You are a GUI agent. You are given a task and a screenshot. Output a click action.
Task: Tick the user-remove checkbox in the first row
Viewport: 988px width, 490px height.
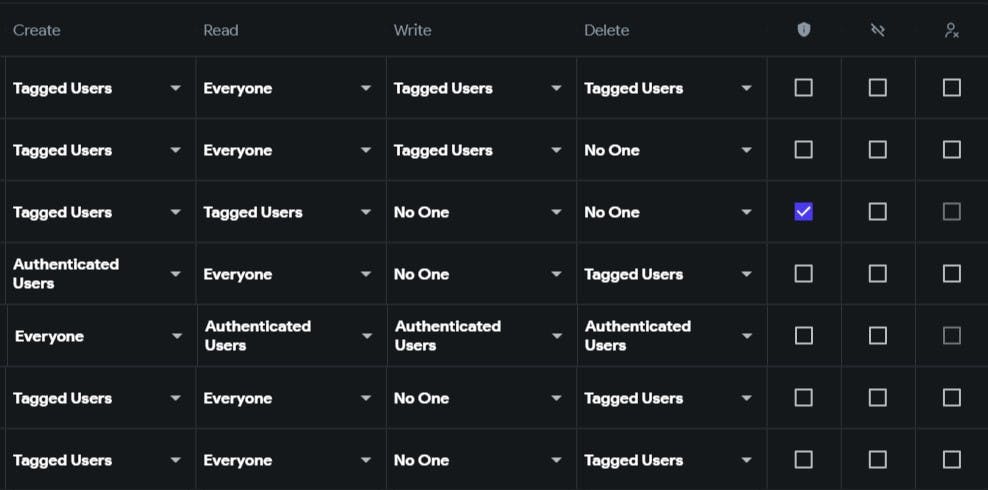(951, 88)
